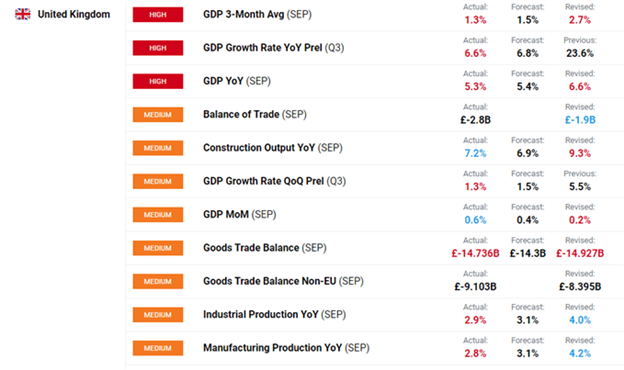Screen dimensions: 624x370
Task: Click MEDIUM badge beside Industrial Production YoY
Action: click(158, 315)
